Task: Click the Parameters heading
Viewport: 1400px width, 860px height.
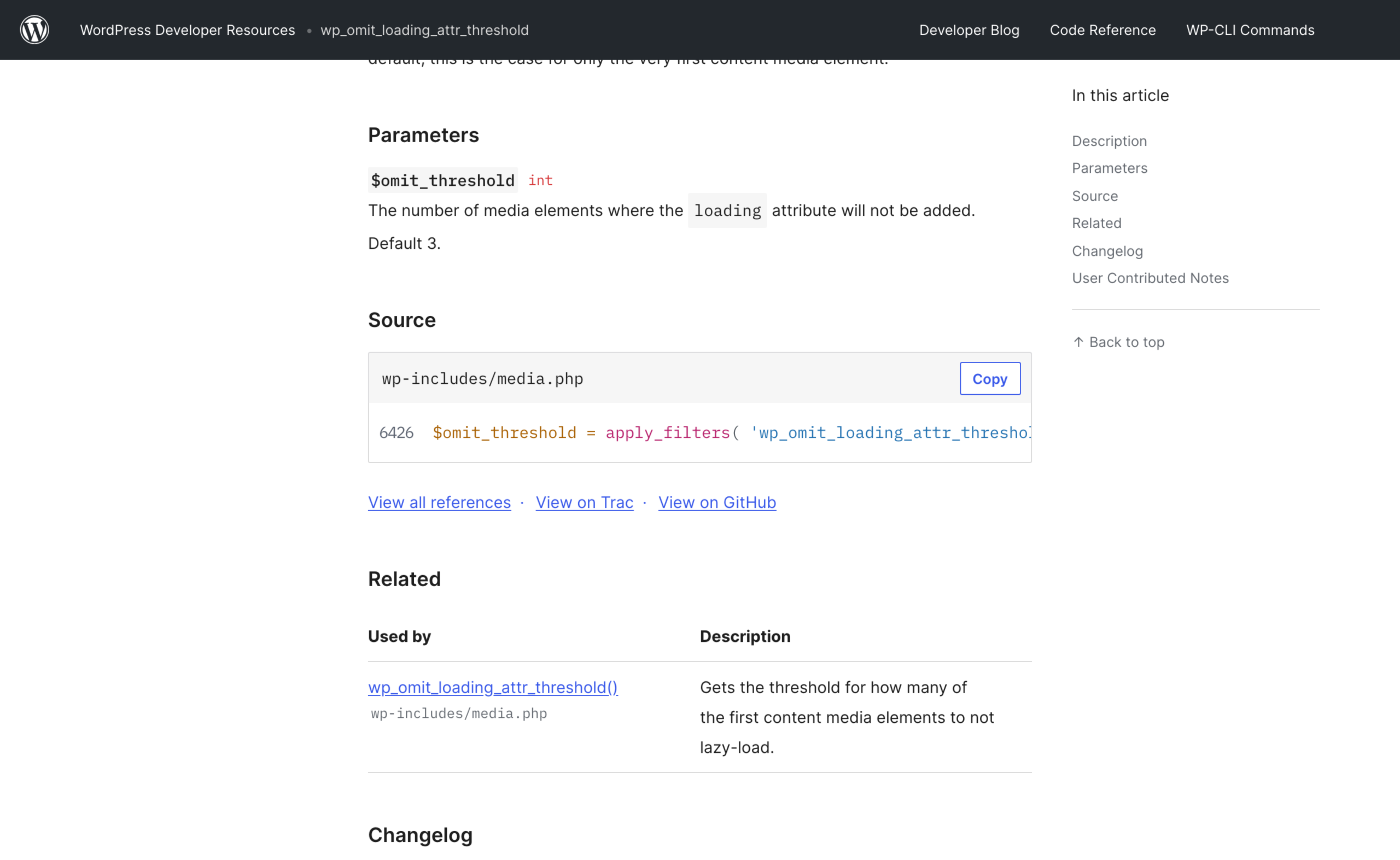Action: click(x=423, y=136)
